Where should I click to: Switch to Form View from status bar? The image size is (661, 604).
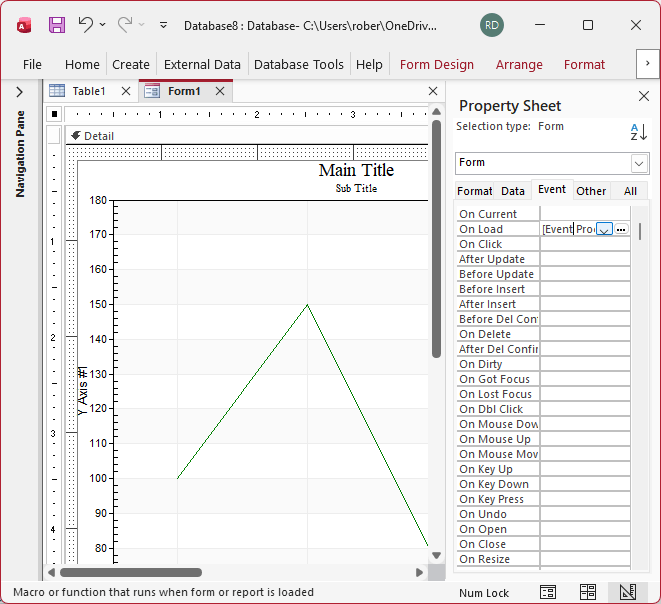coord(548,592)
